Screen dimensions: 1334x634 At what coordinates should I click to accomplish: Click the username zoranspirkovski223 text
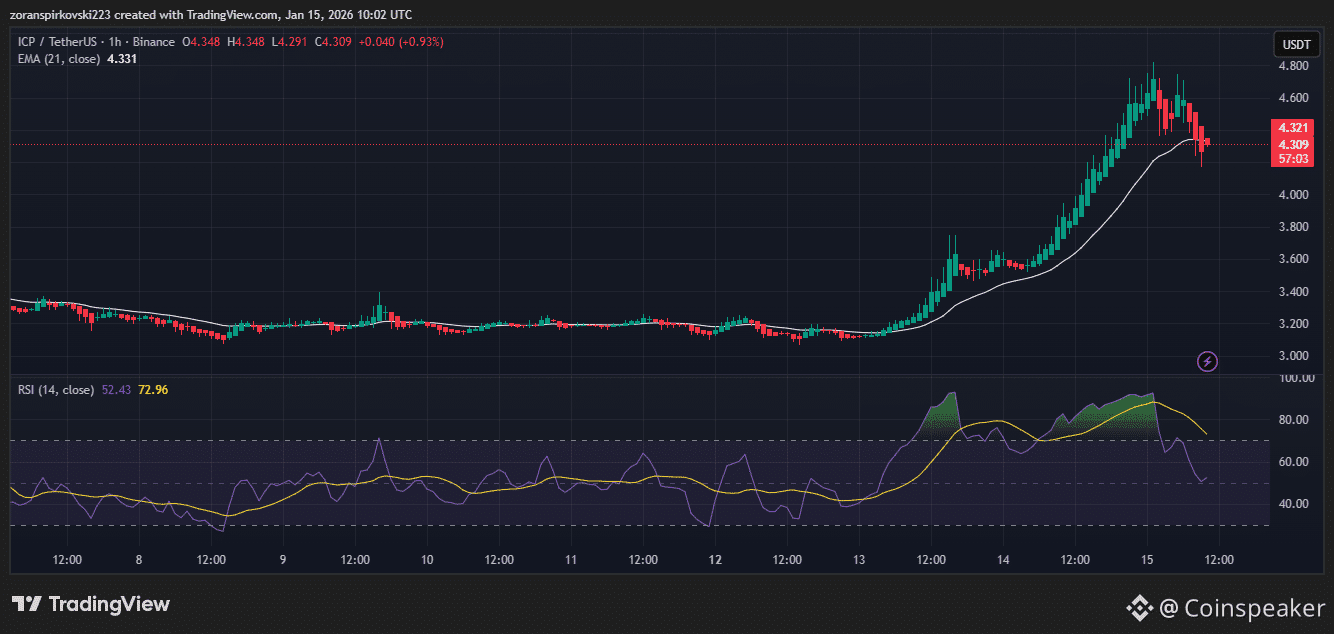(x=60, y=15)
